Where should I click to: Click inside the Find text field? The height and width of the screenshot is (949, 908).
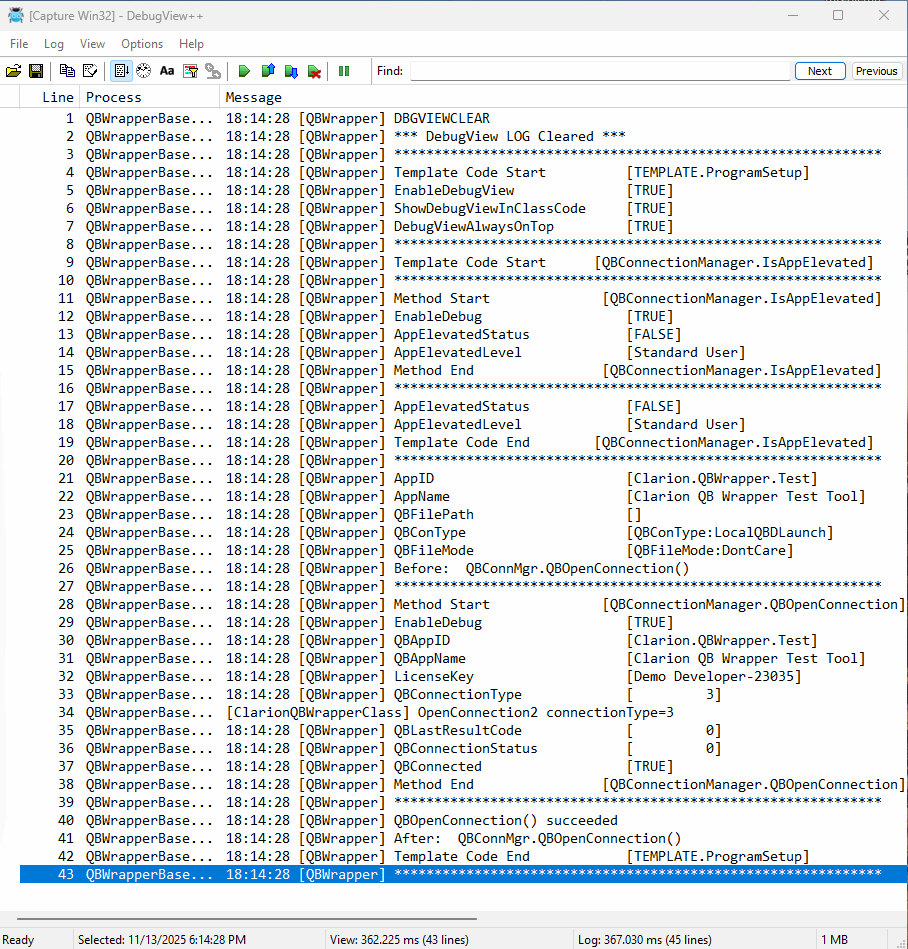(x=600, y=71)
